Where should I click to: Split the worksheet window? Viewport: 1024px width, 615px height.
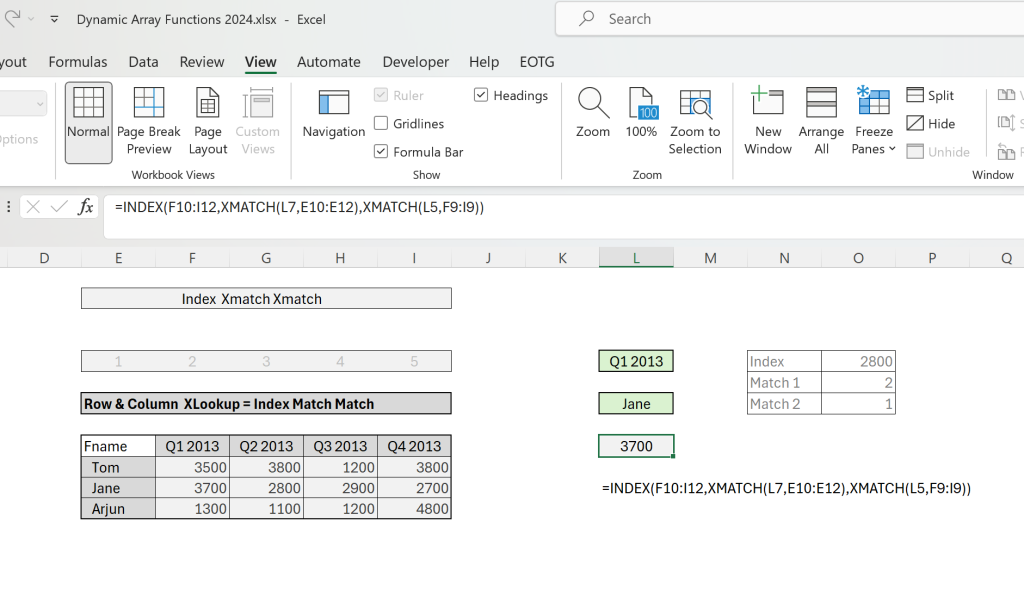point(931,95)
